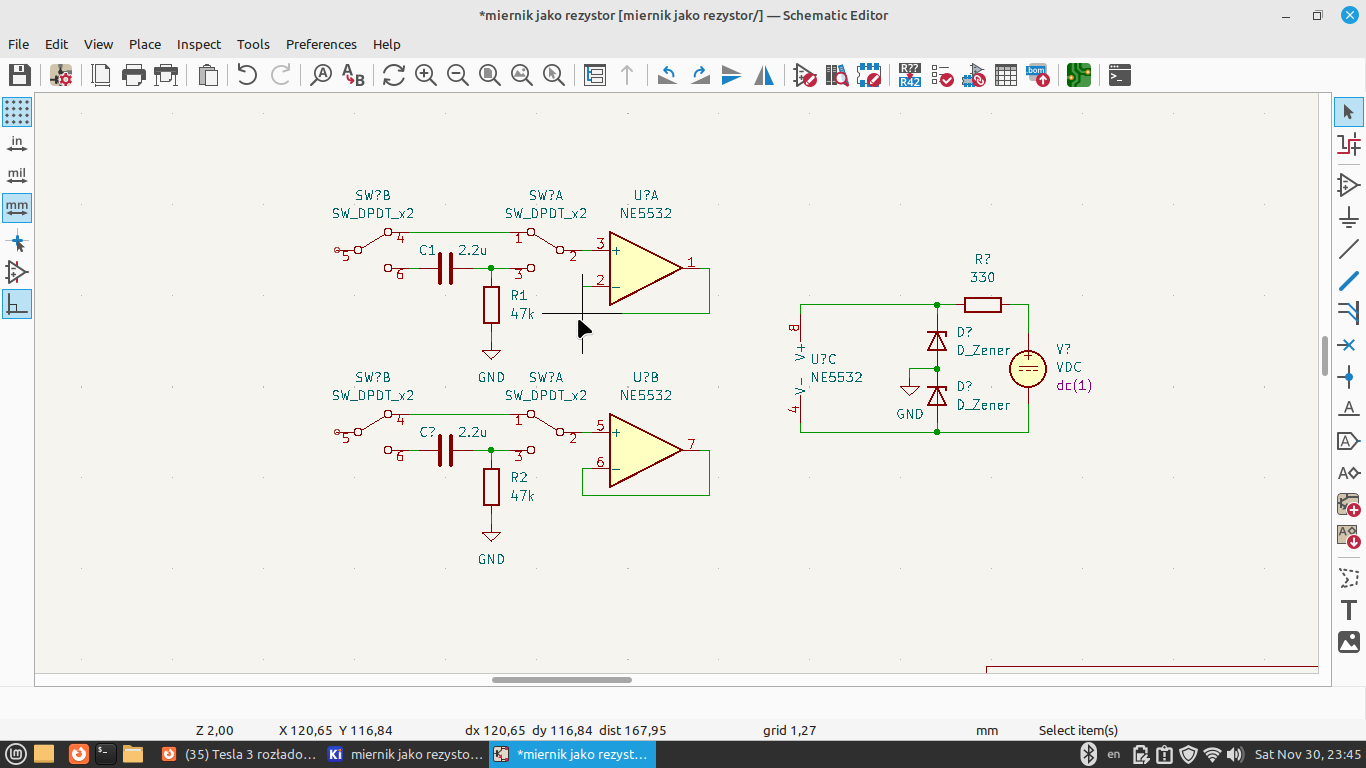
Task: Select the Add Image tool
Action: (x=1349, y=642)
